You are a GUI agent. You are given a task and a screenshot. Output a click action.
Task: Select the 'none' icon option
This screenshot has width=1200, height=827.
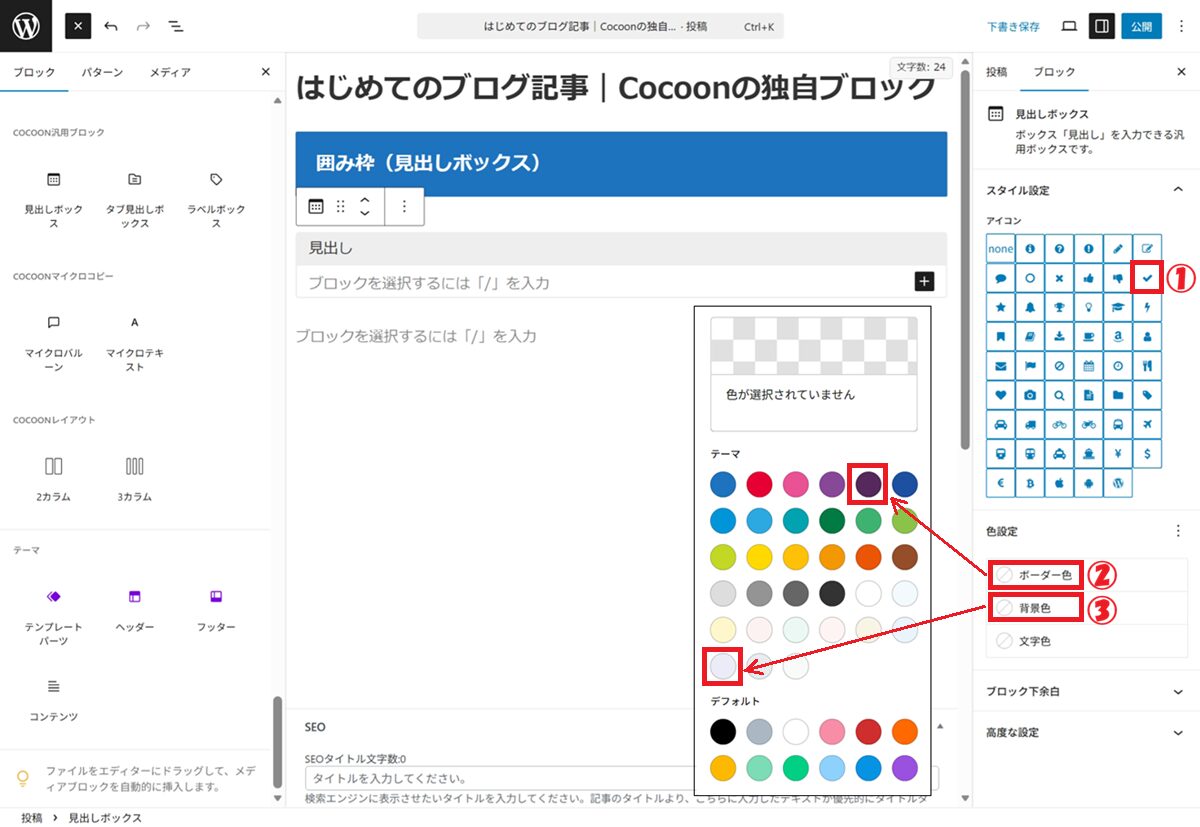[1000, 249]
